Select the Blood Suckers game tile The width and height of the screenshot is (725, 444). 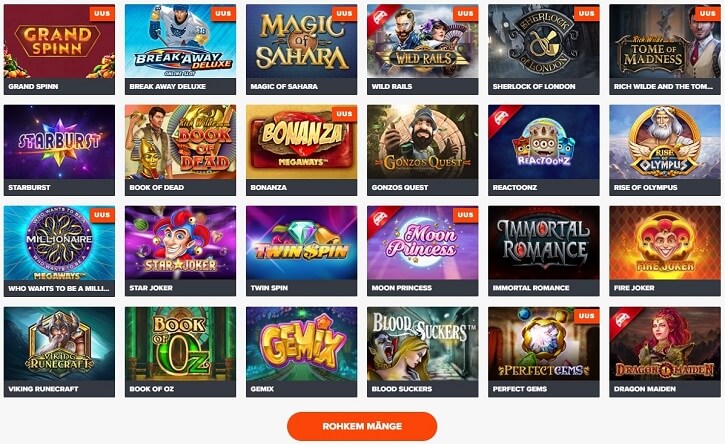click(x=423, y=352)
